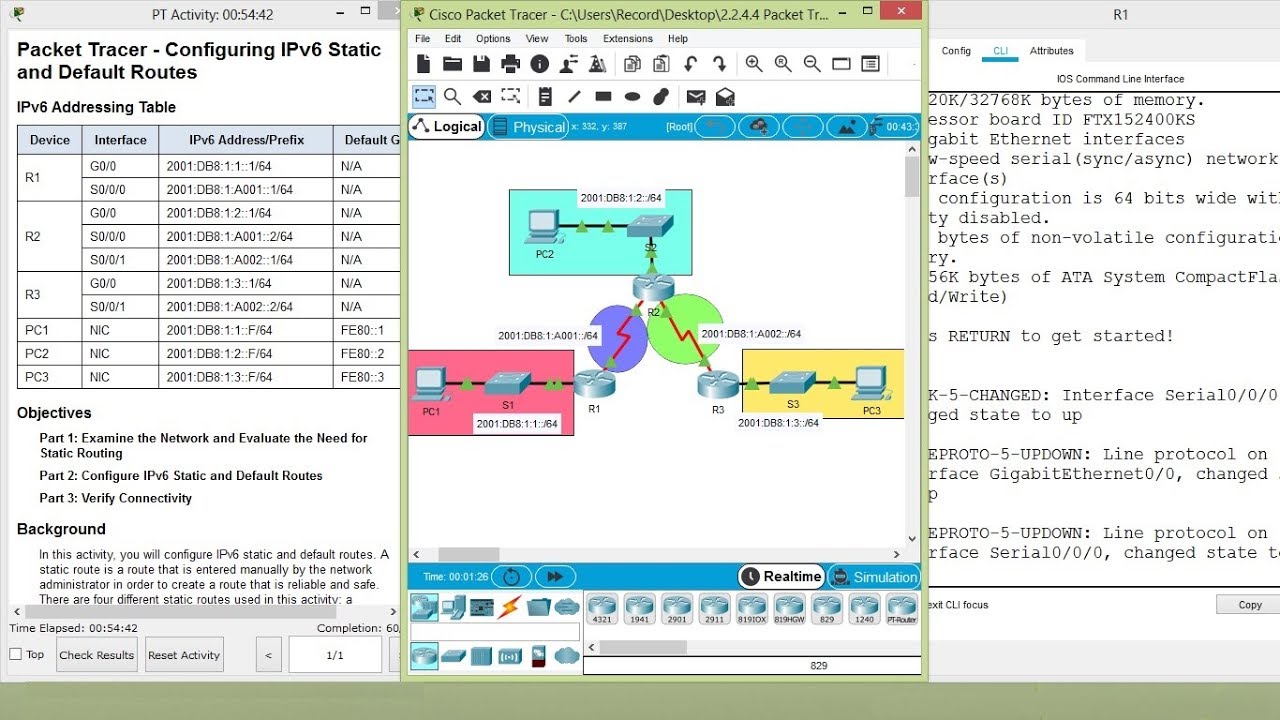The height and width of the screenshot is (720, 1280).
Task: Click the New file icon in Packet Tracer
Action: tap(423, 64)
